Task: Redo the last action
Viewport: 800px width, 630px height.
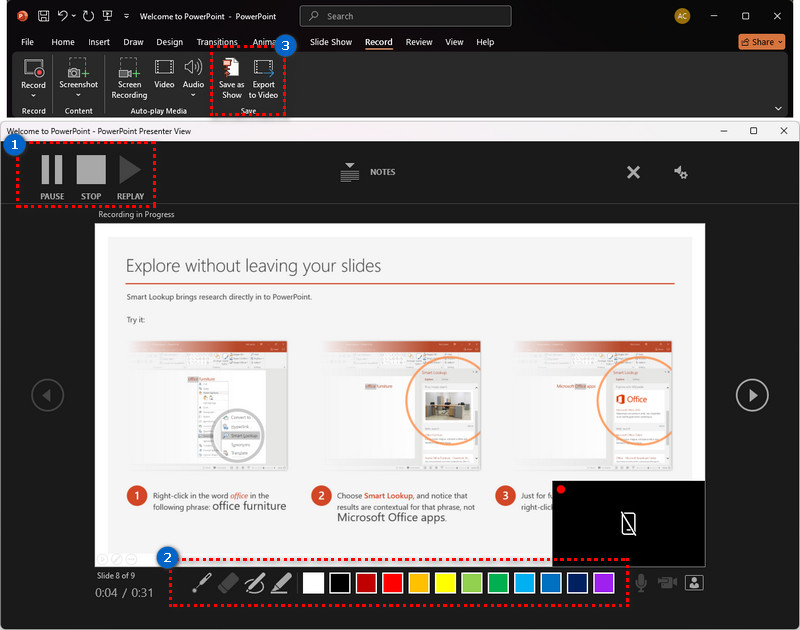Action: coord(88,16)
